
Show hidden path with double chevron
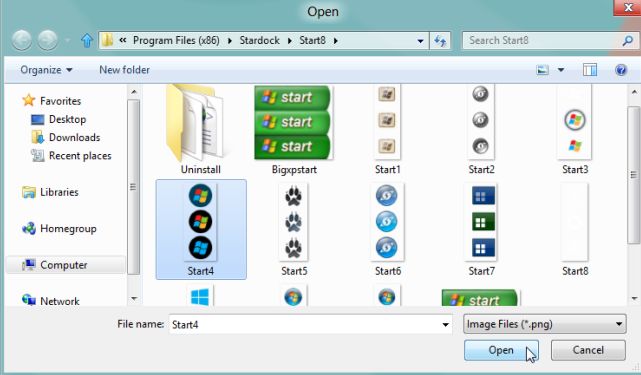pyautogui.click(x=123, y=40)
